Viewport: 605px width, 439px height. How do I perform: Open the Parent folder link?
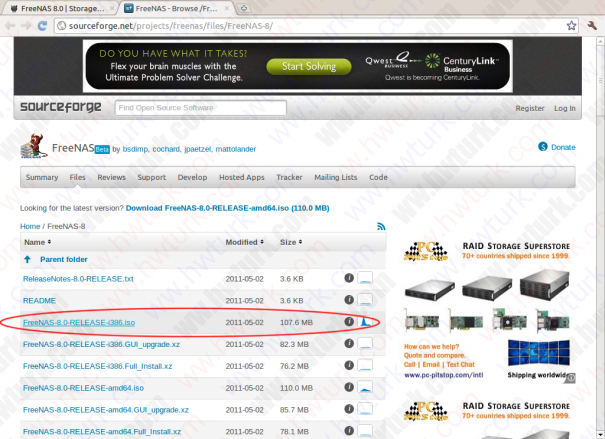(x=64, y=259)
